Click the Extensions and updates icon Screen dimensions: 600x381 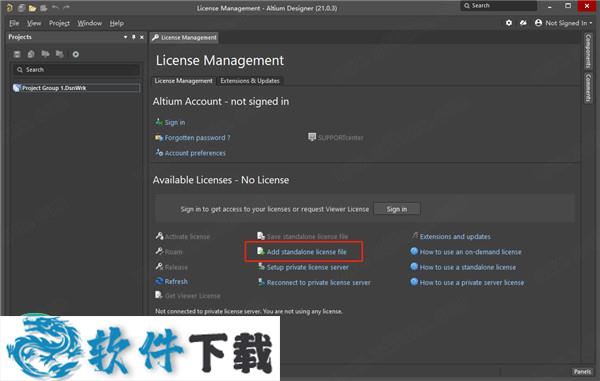[414, 236]
